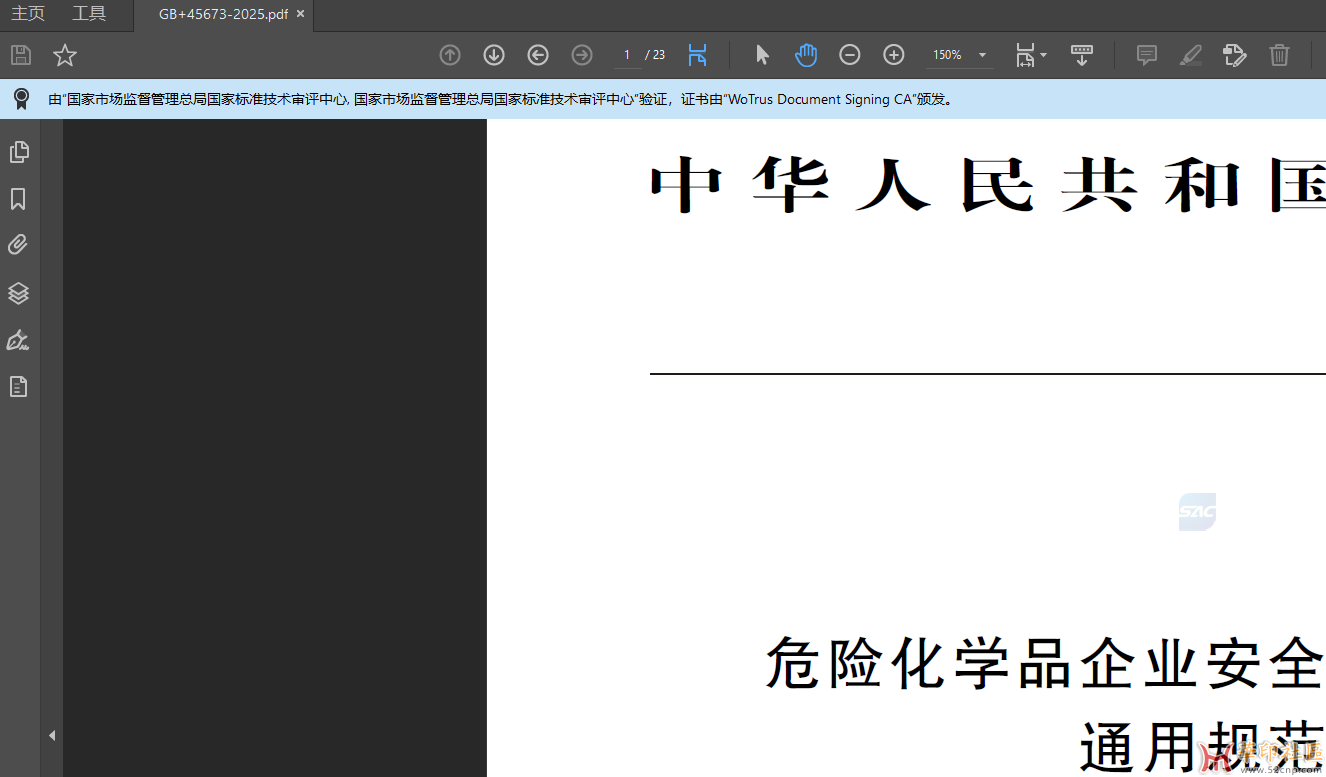Open the layers panel
1326x777 pixels.
pyautogui.click(x=18, y=293)
